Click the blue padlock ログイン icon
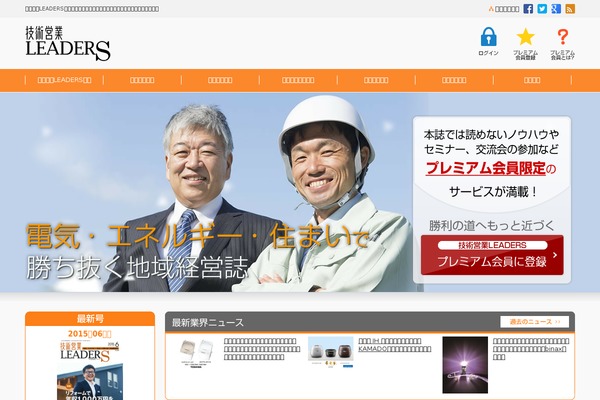The width and height of the screenshot is (600, 400). pos(488,41)
